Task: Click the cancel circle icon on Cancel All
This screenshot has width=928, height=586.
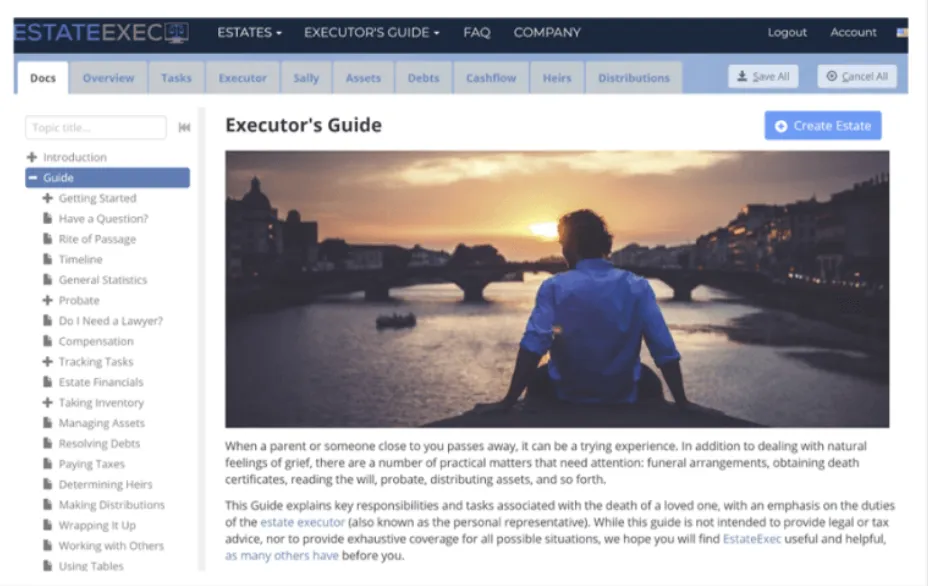Action: [x=832, y=76]
